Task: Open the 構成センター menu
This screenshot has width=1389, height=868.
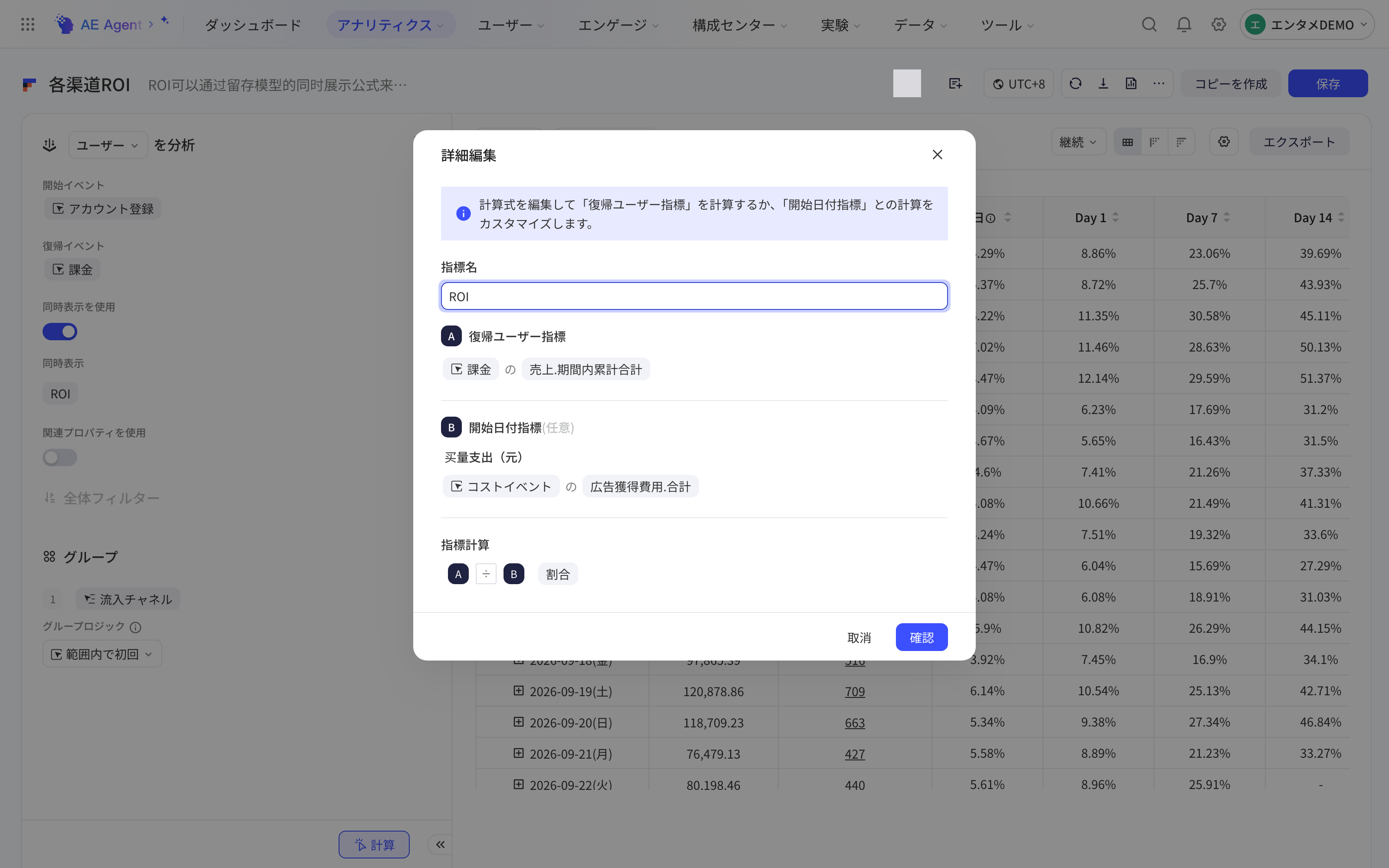Action: click(740, 25)
